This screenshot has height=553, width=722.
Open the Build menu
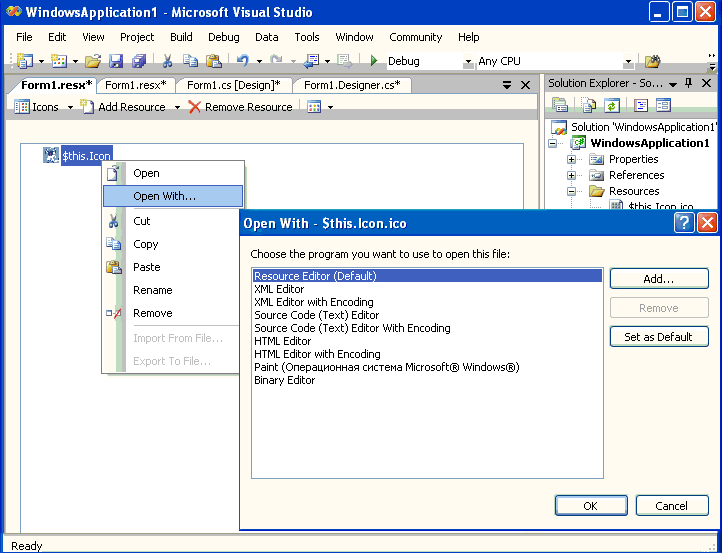[x=181, y=37]
